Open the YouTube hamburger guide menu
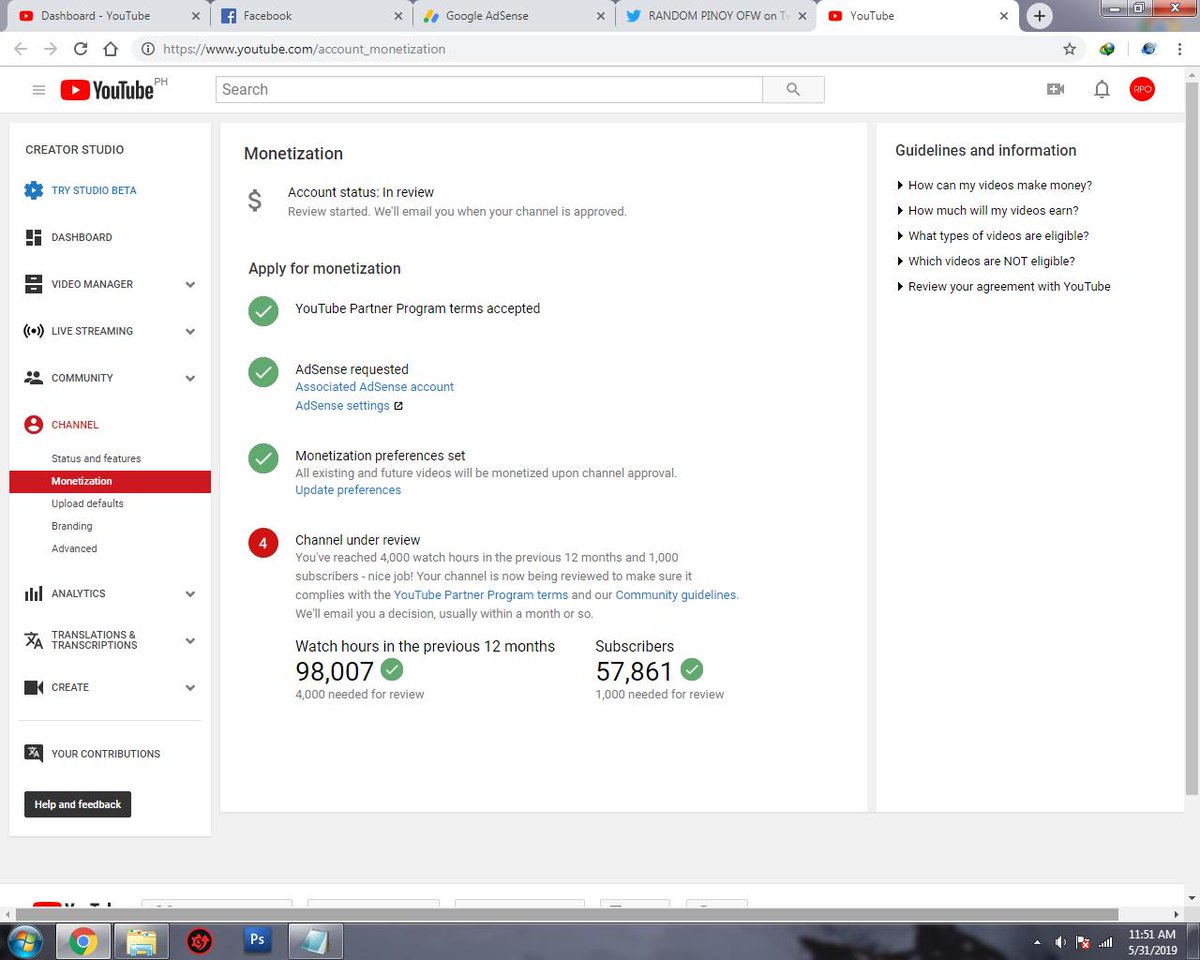The height and width of the screenshot is (960, 1200). [x=39, y=90]
